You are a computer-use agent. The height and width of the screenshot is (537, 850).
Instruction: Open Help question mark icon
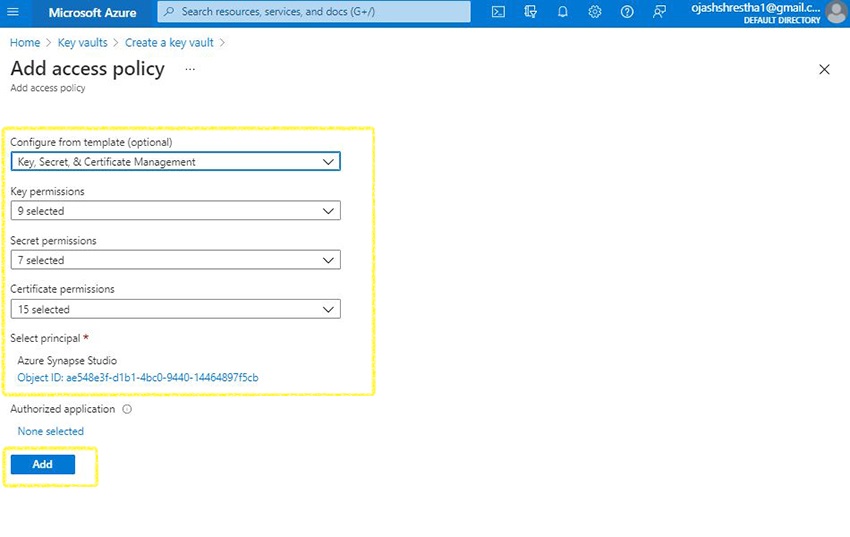(x=627, y=11)
